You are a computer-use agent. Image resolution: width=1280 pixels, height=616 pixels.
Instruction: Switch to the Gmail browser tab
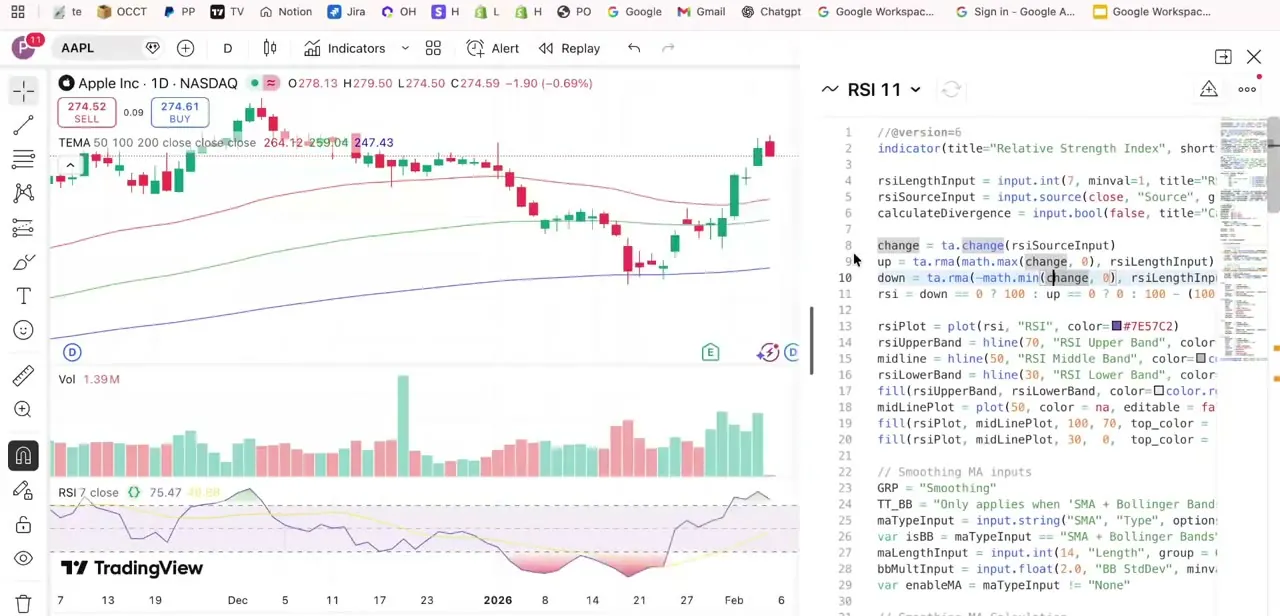[701, 12]
